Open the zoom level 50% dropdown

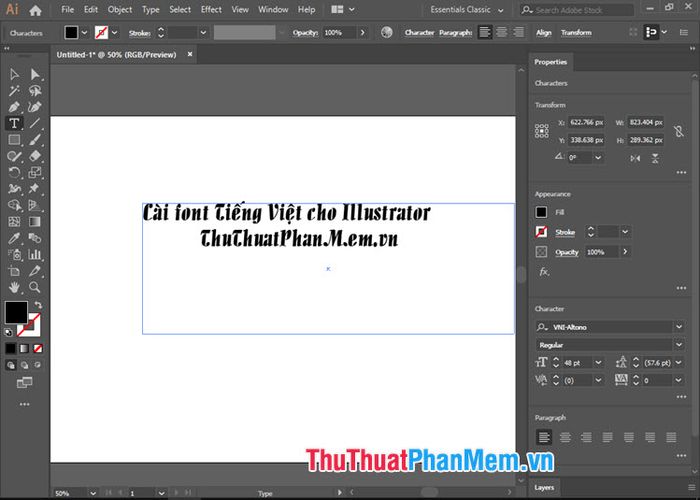[x=93, y=493]
